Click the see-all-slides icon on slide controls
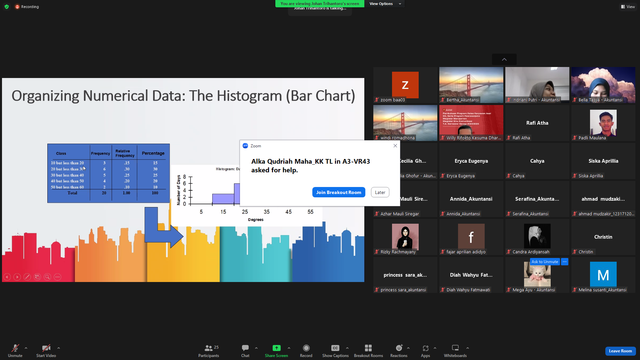The width and height of the screenshot is (640, 360). 37,277
